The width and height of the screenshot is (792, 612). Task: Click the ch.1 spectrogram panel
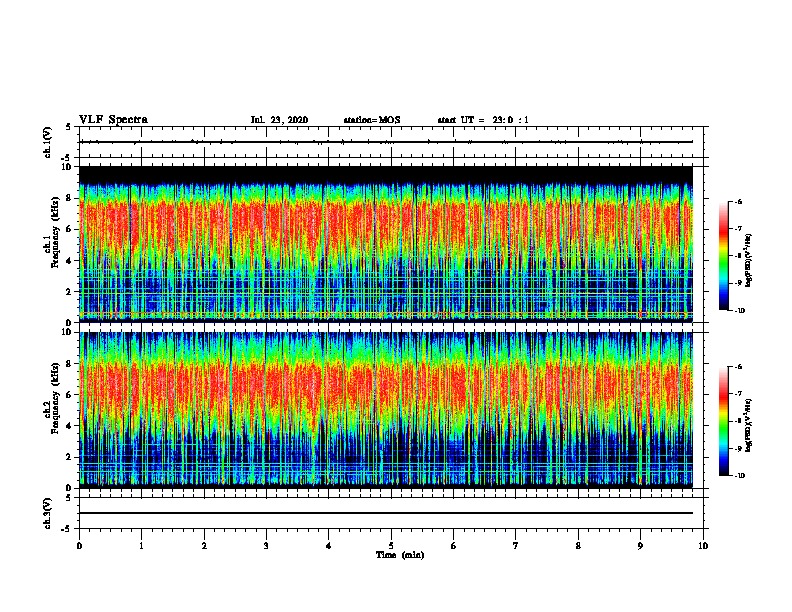point(386,244)
